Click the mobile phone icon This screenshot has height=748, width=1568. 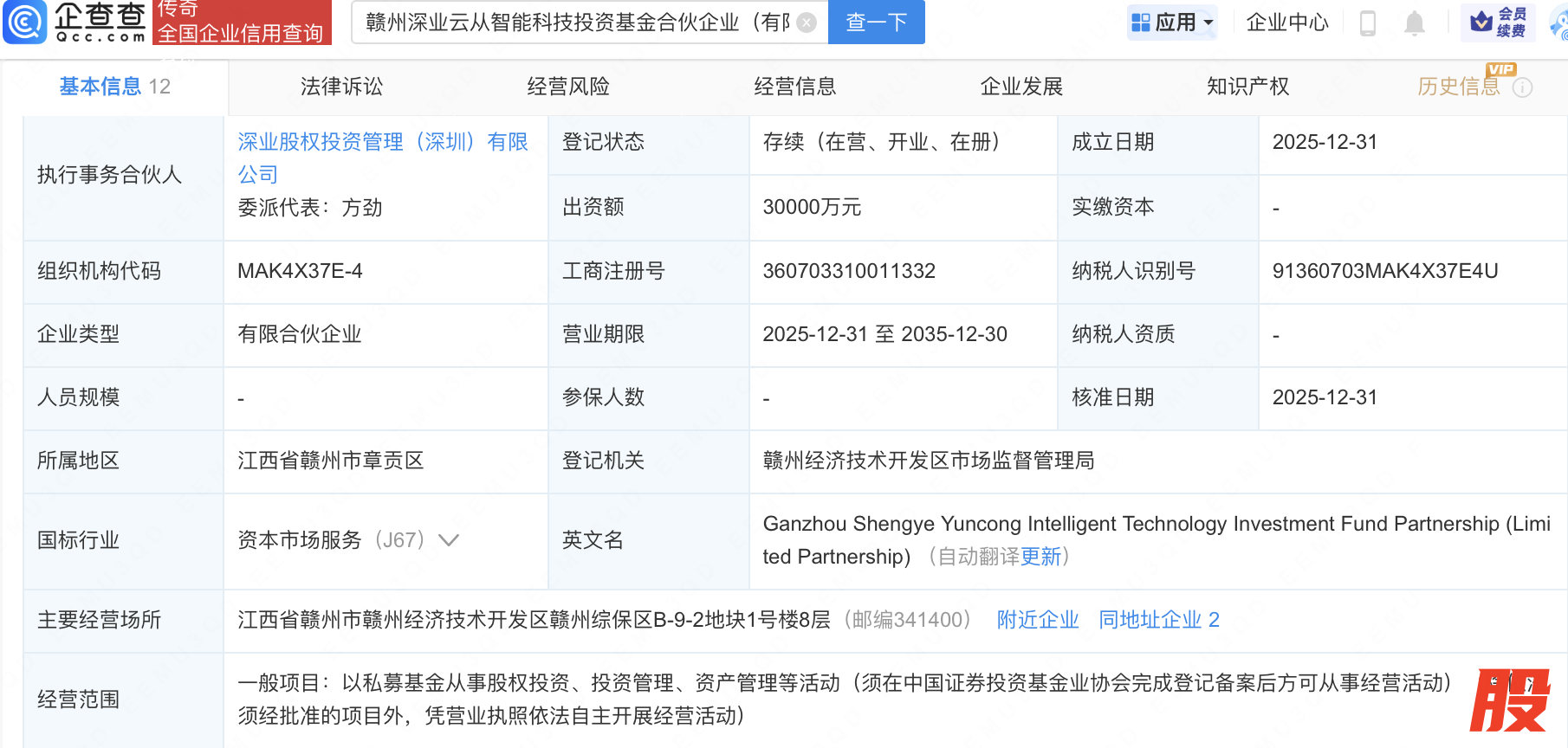tap(1368, 23)
